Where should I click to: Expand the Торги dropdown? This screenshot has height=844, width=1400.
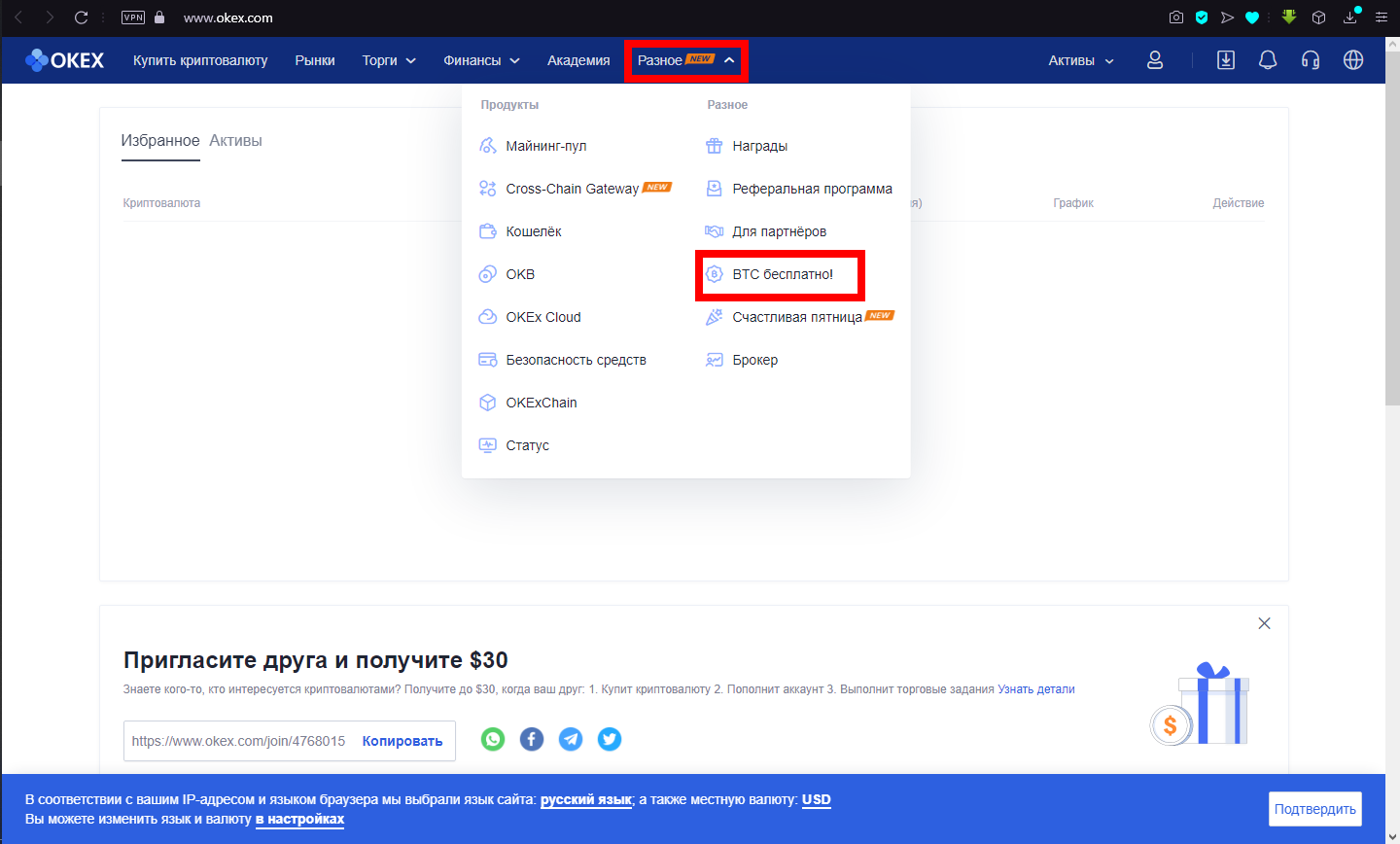tap(389, 60)
